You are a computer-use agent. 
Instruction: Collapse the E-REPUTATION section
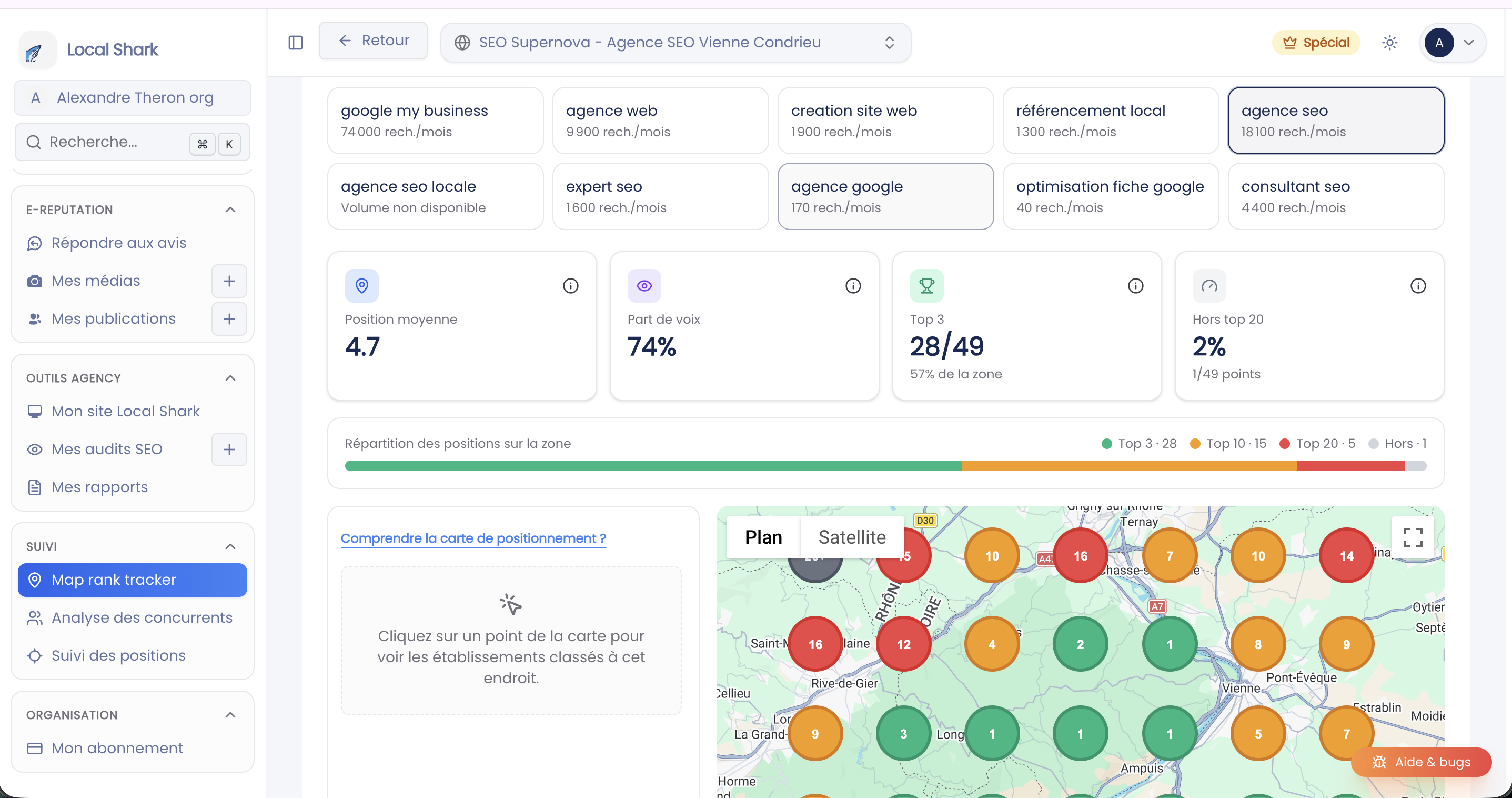point(230,210)
